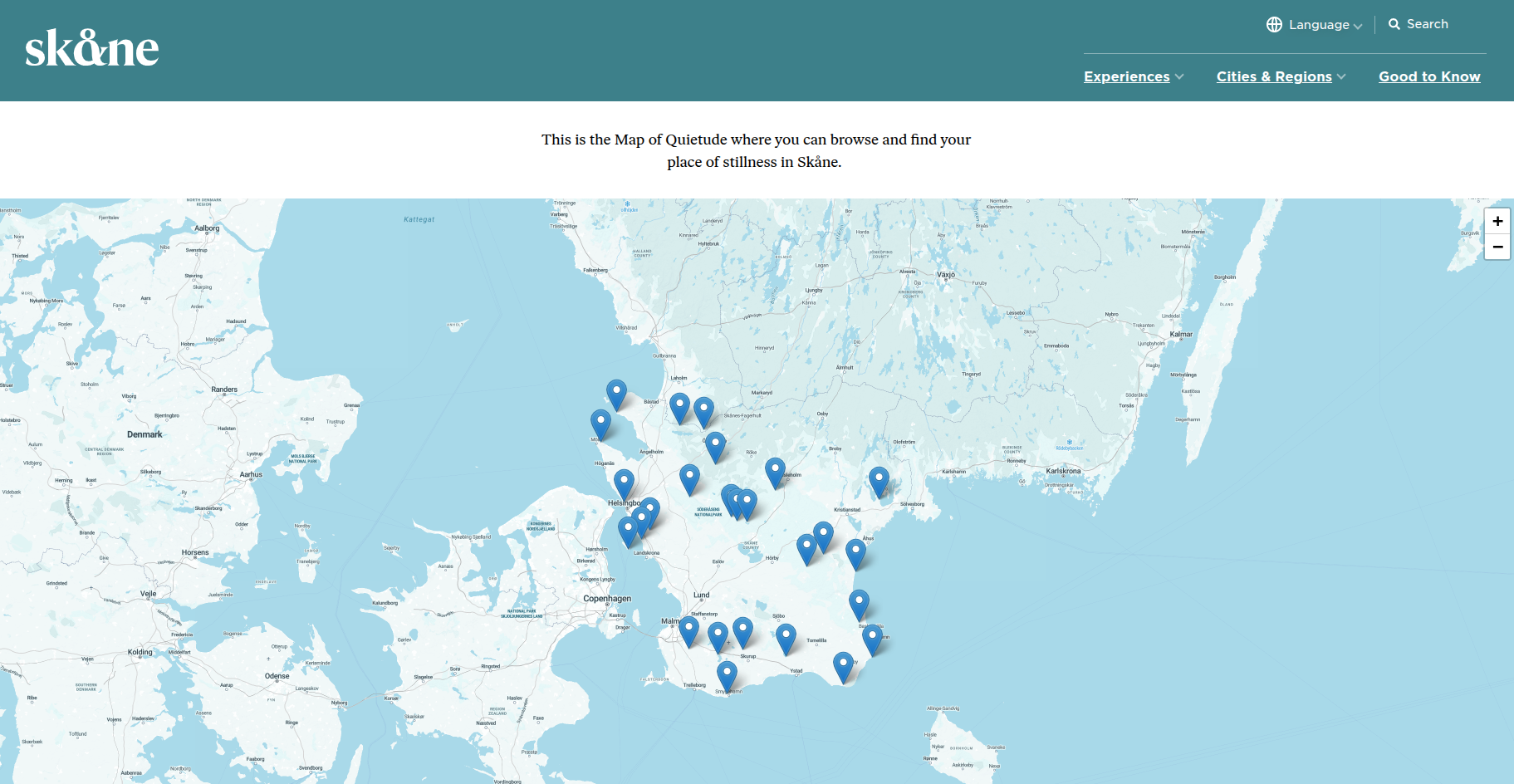Select the marker near Ystad
The width and height of the screenshot is (1514, 784).
[785, 635]
